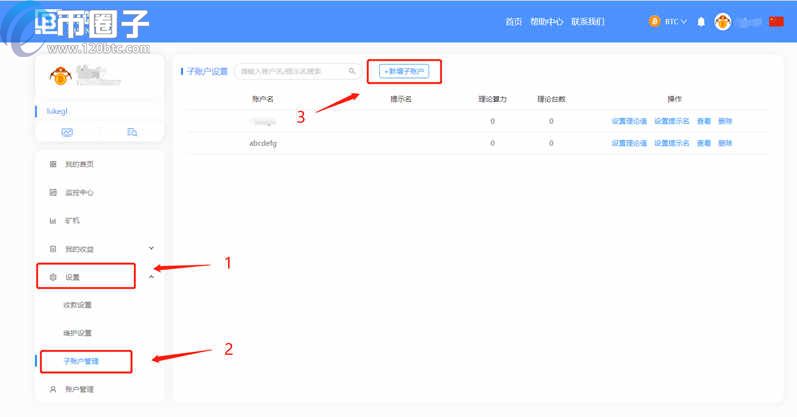Screen dimensions: 797x417
Task: Expand the 我的收益 submenu chevron
Action: (151, 248)
